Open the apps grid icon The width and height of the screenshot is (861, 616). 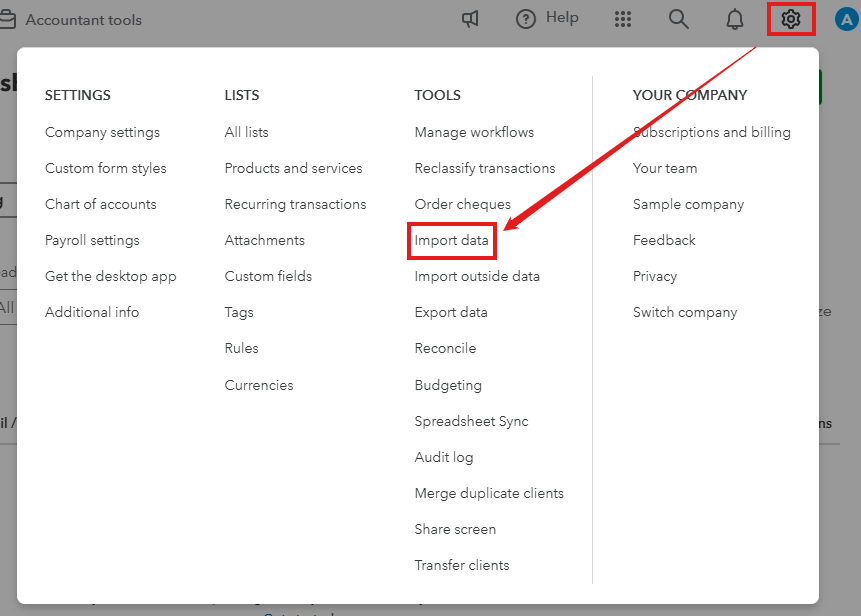pos(623,19)
